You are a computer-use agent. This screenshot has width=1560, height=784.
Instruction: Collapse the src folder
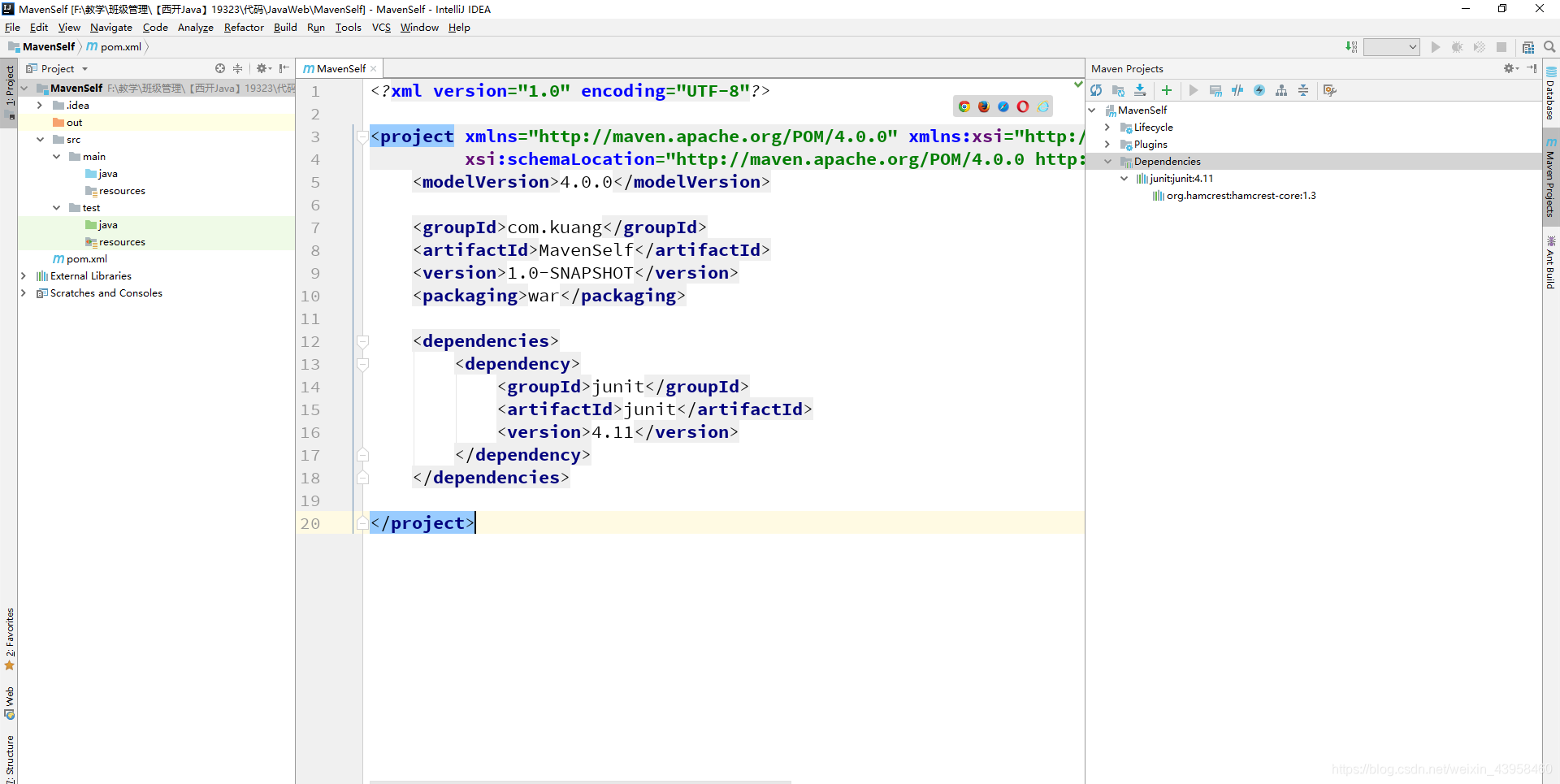pos(40,140)
